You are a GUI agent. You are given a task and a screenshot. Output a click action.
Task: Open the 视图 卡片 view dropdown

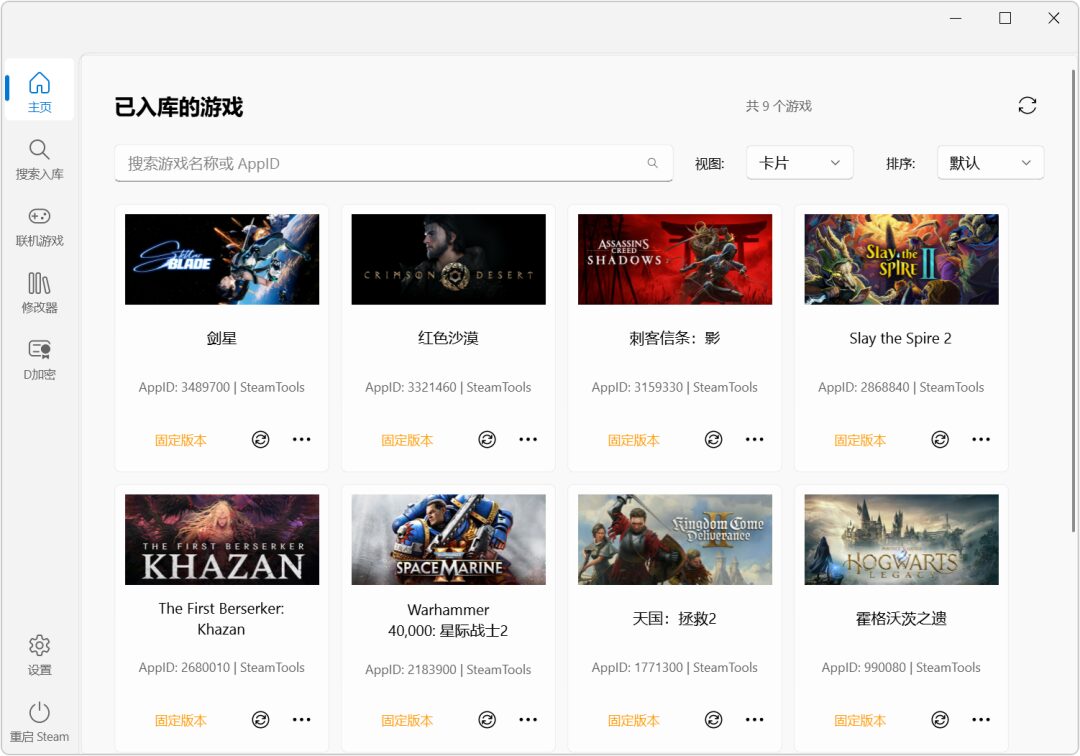tap(800, 163)
